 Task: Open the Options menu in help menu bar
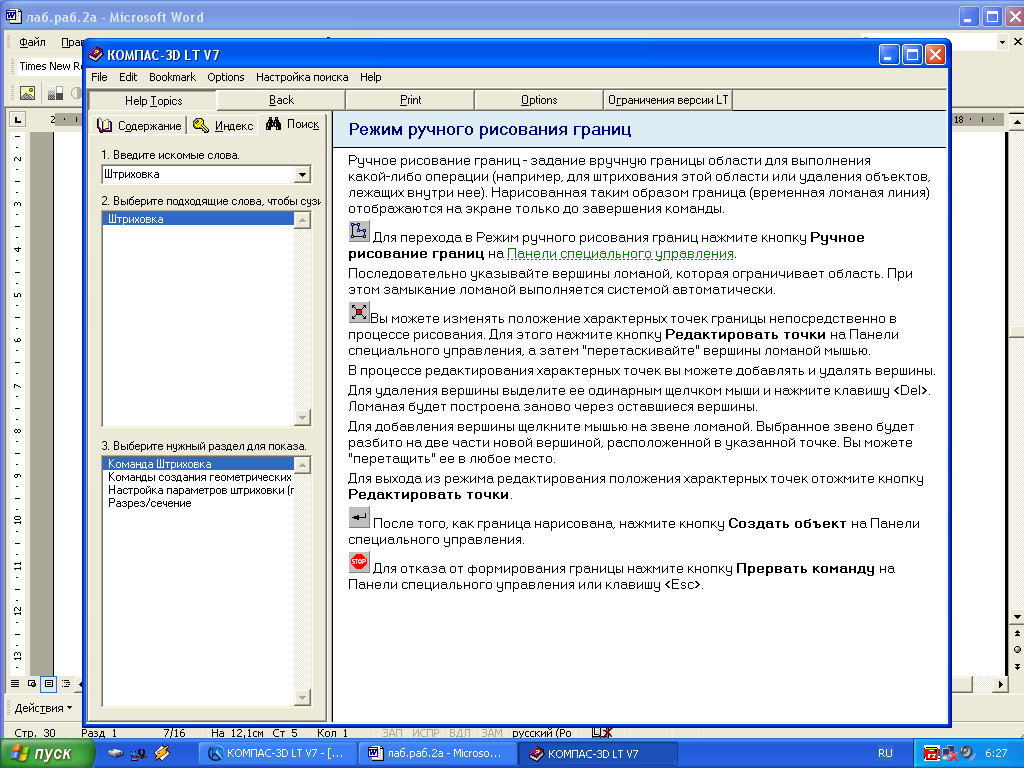click(x=226, y=77)
